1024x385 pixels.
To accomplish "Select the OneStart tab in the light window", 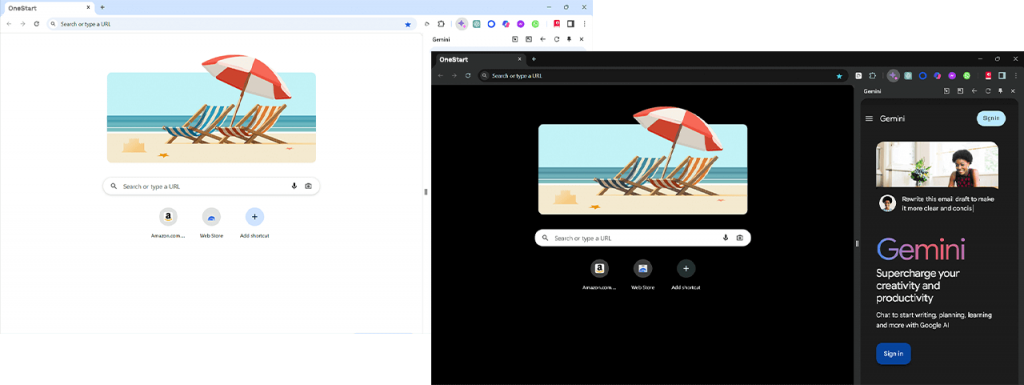I will (49, 7).
